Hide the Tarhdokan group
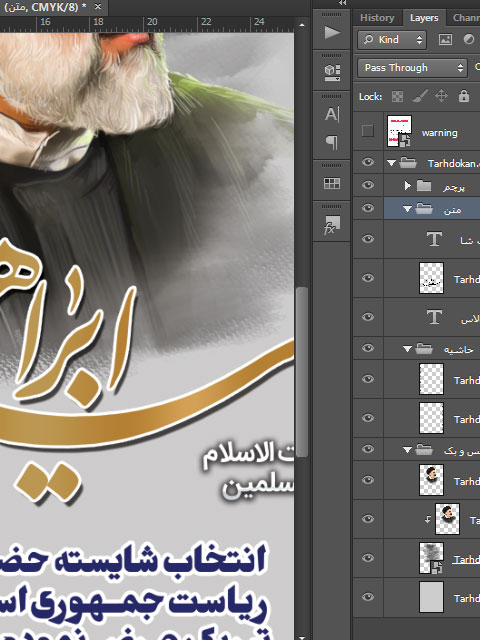The width and height of the screenshot is (480, 640). (368, 162)
